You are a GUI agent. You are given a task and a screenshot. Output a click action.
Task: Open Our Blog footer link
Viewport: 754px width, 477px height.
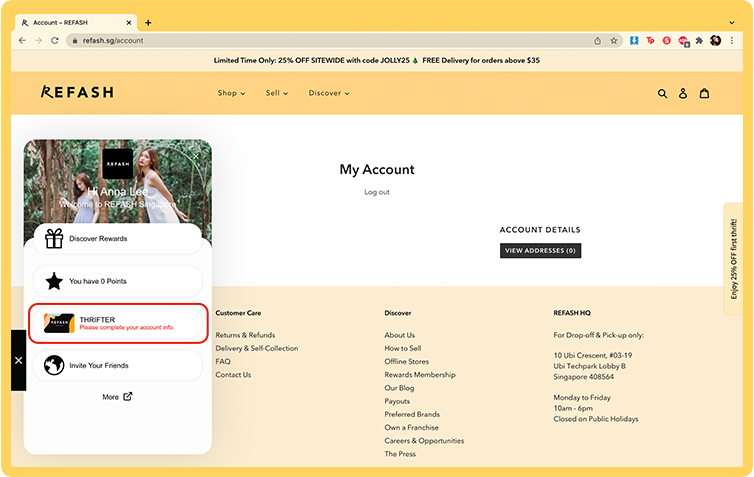pyautogui.click(x=399, y=388)
